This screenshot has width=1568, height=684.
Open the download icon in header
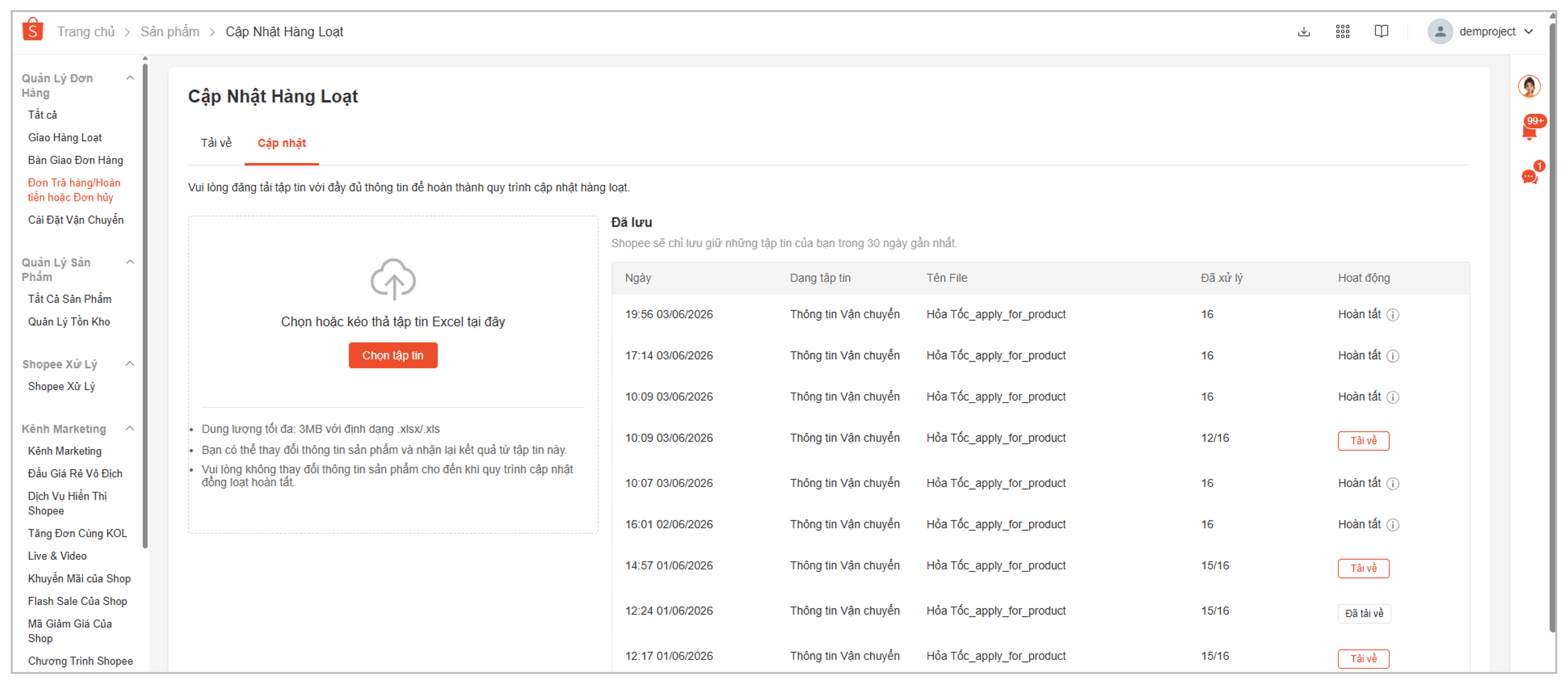[1304, 32]
